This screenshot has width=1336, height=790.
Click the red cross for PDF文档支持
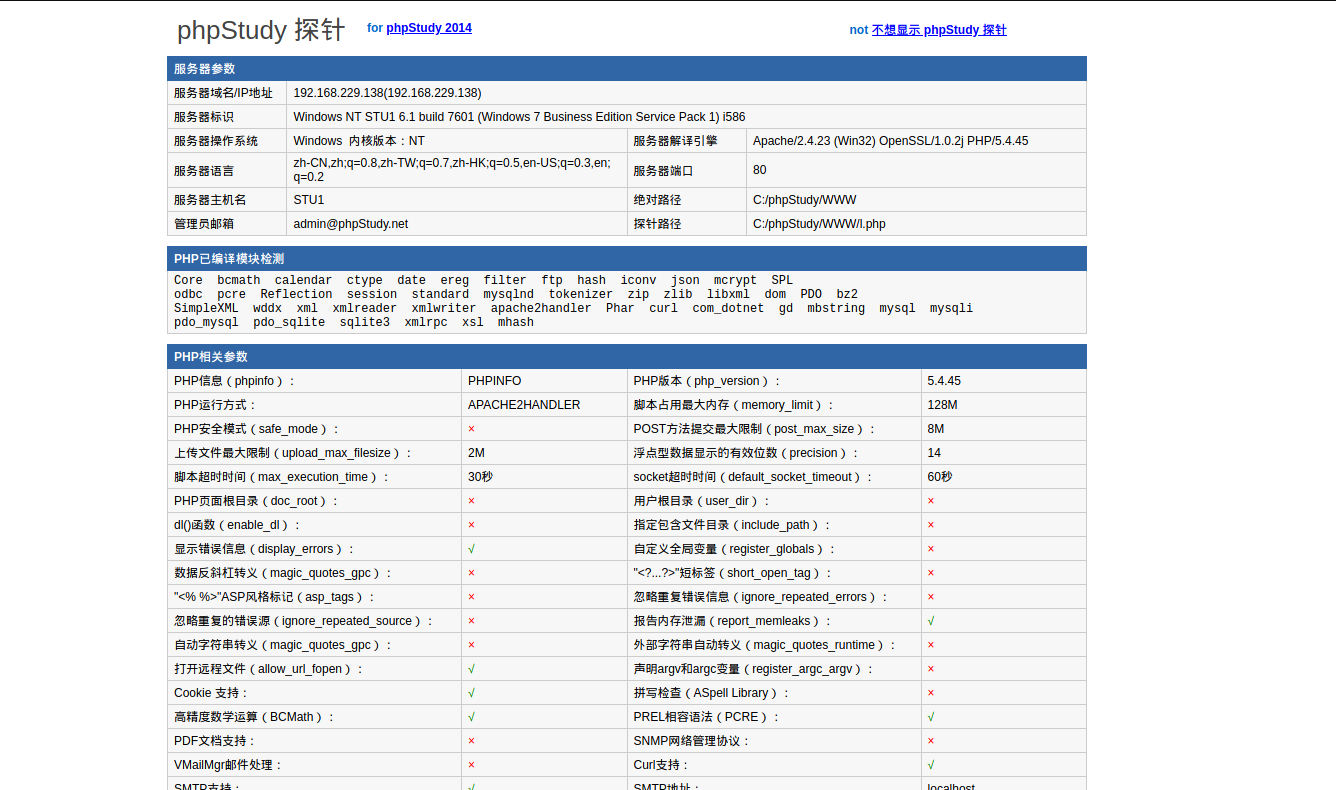471,741
